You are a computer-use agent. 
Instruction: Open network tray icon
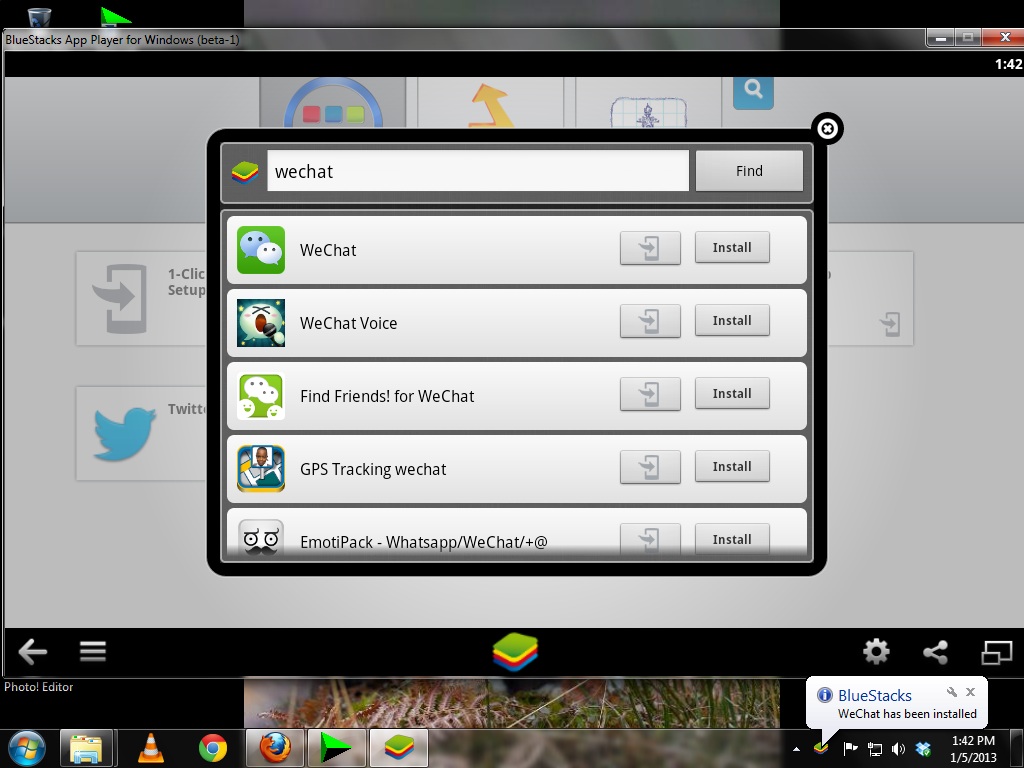pyautogui.click(x=874, y=749)
